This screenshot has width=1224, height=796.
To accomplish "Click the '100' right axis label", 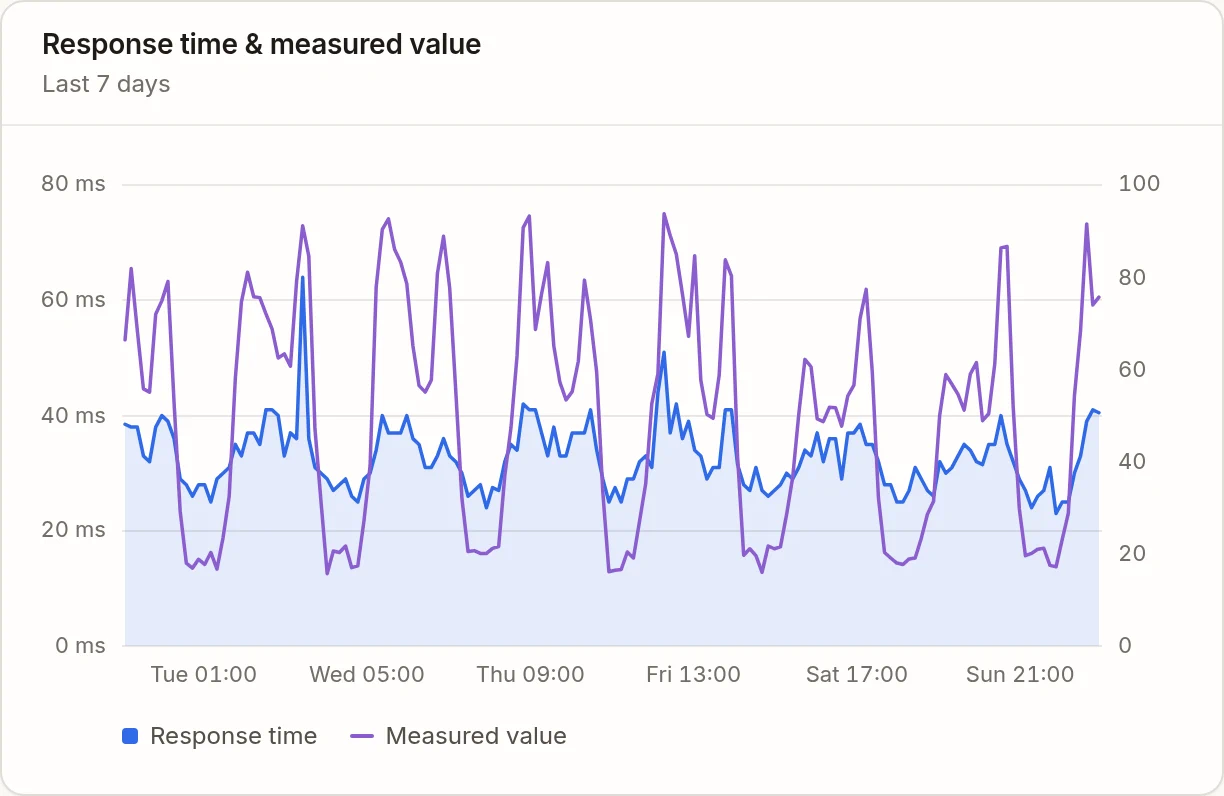I will 1140,184.
